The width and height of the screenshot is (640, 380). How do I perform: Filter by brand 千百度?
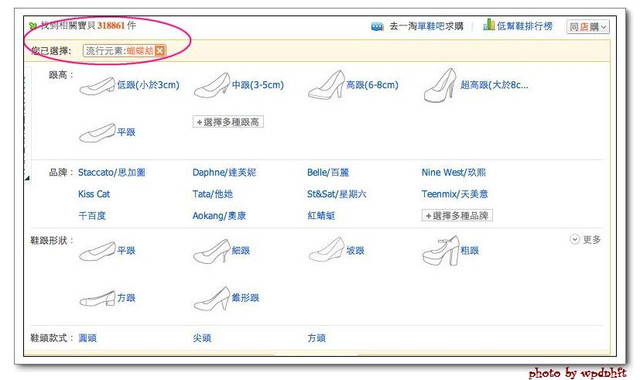point(92,216)
